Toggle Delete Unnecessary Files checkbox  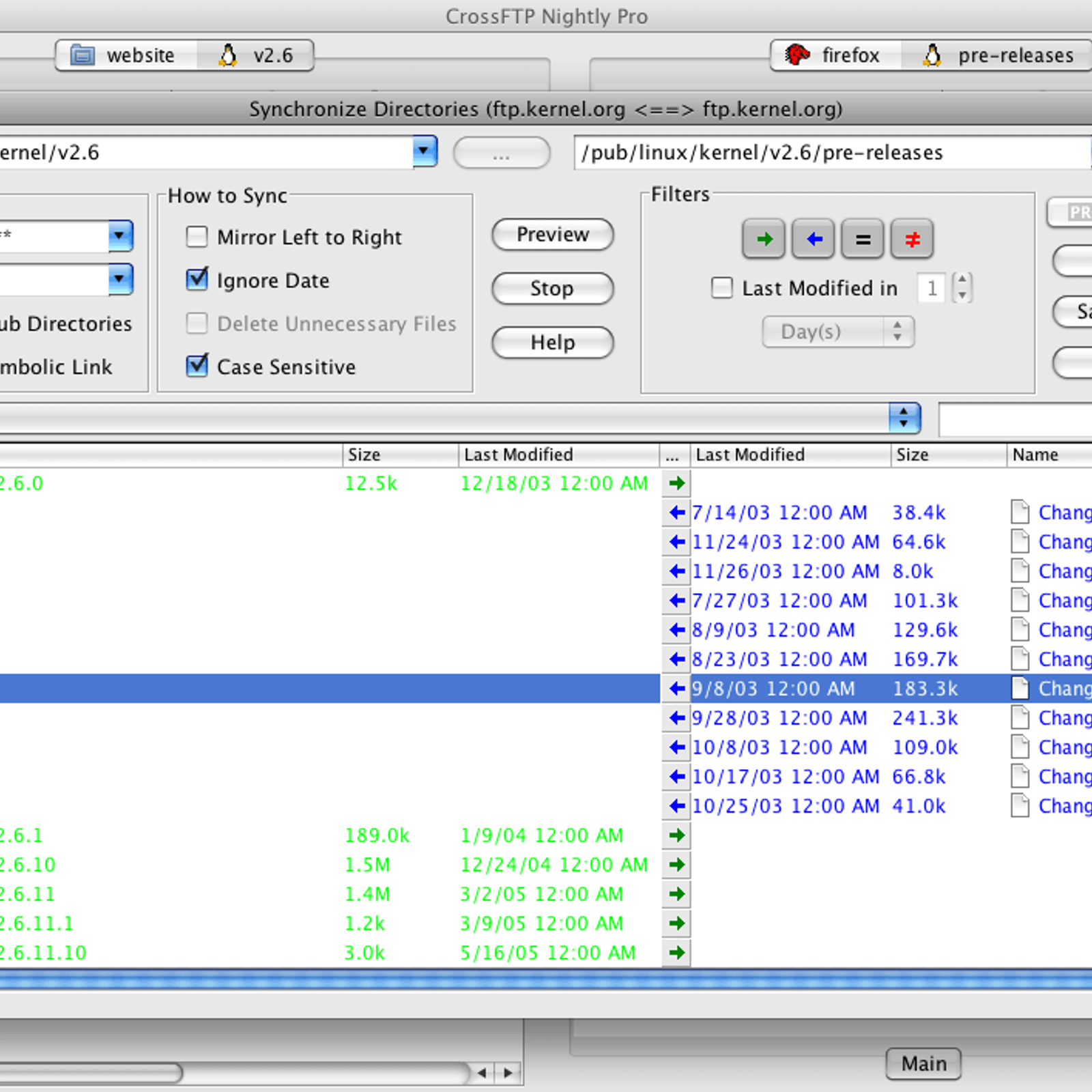click(x=197, y=324)
